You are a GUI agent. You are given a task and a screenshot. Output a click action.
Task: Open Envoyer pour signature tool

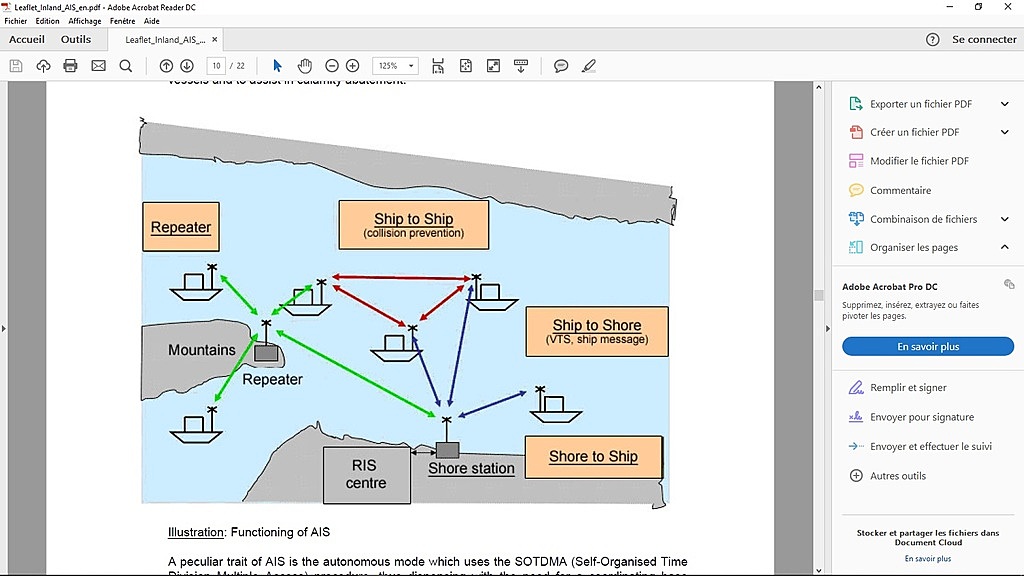click(922, 417)
